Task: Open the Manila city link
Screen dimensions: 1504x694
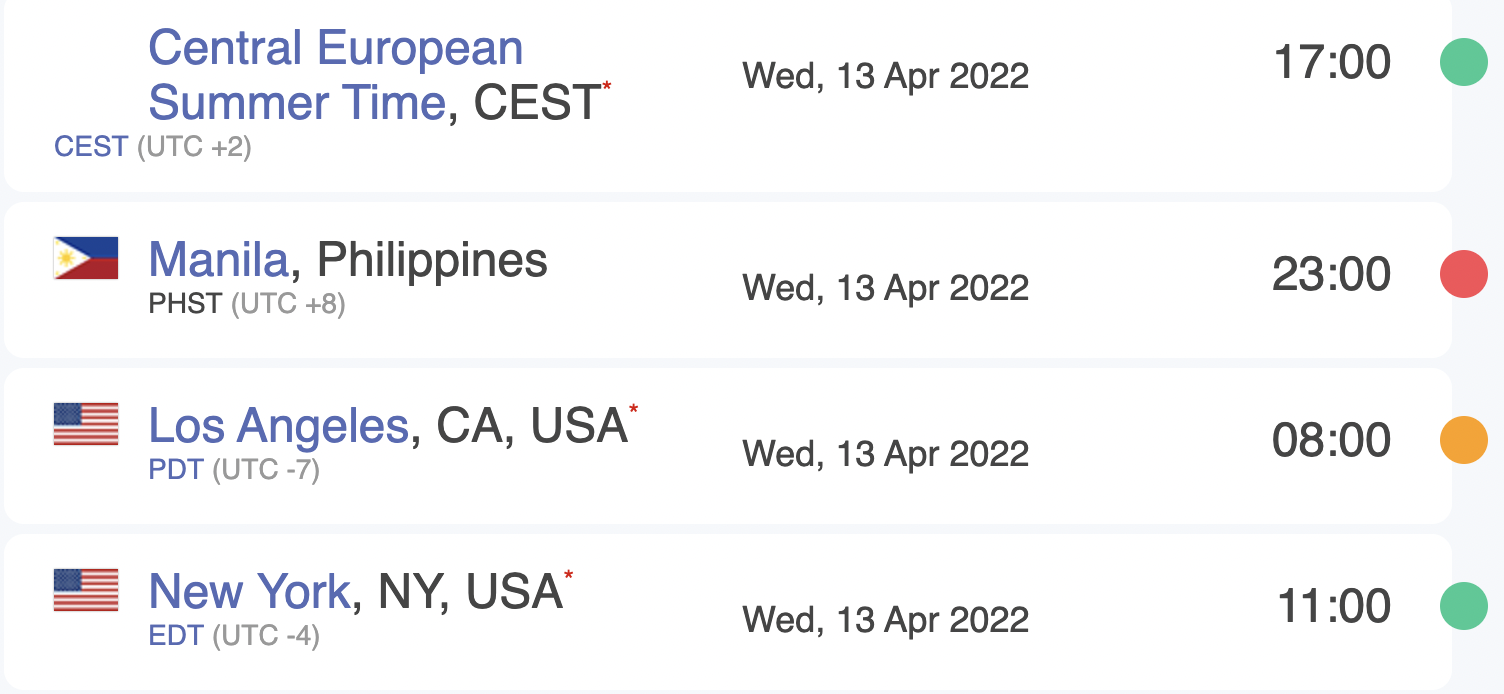Action: coord(218,260)
